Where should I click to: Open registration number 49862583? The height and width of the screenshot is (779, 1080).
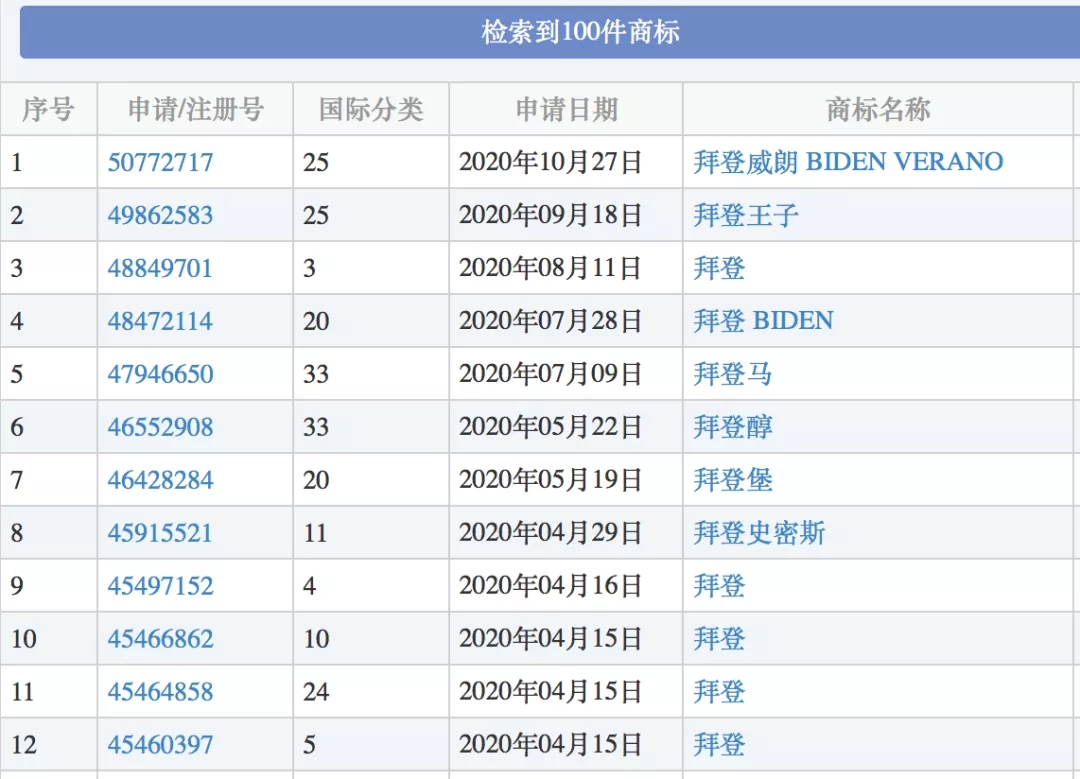pyautogui.click(x=160, y=216)
